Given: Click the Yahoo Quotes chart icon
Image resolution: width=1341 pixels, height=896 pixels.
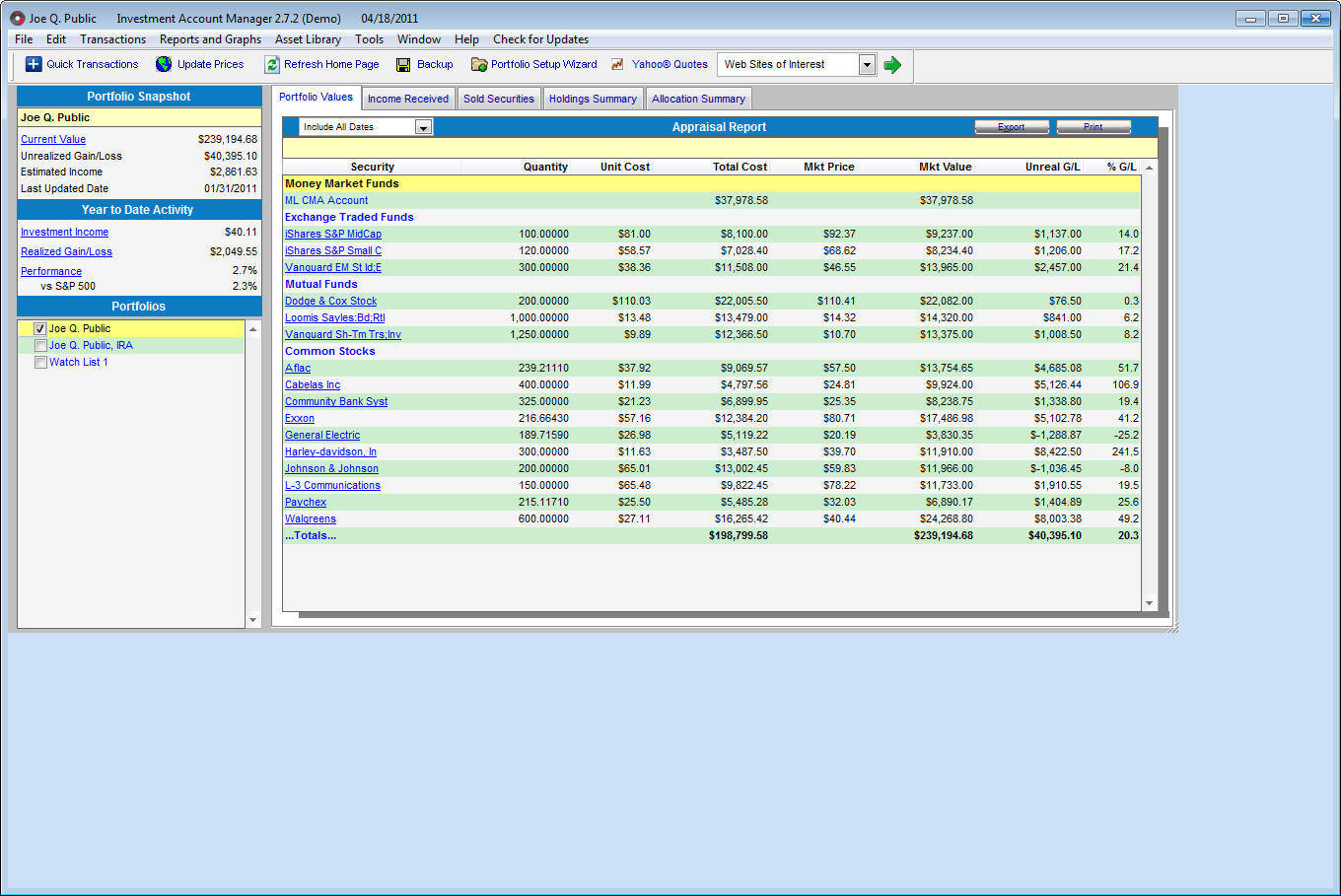Looking at the screenshot, I should pyautogui.click(x=618, y=64).
